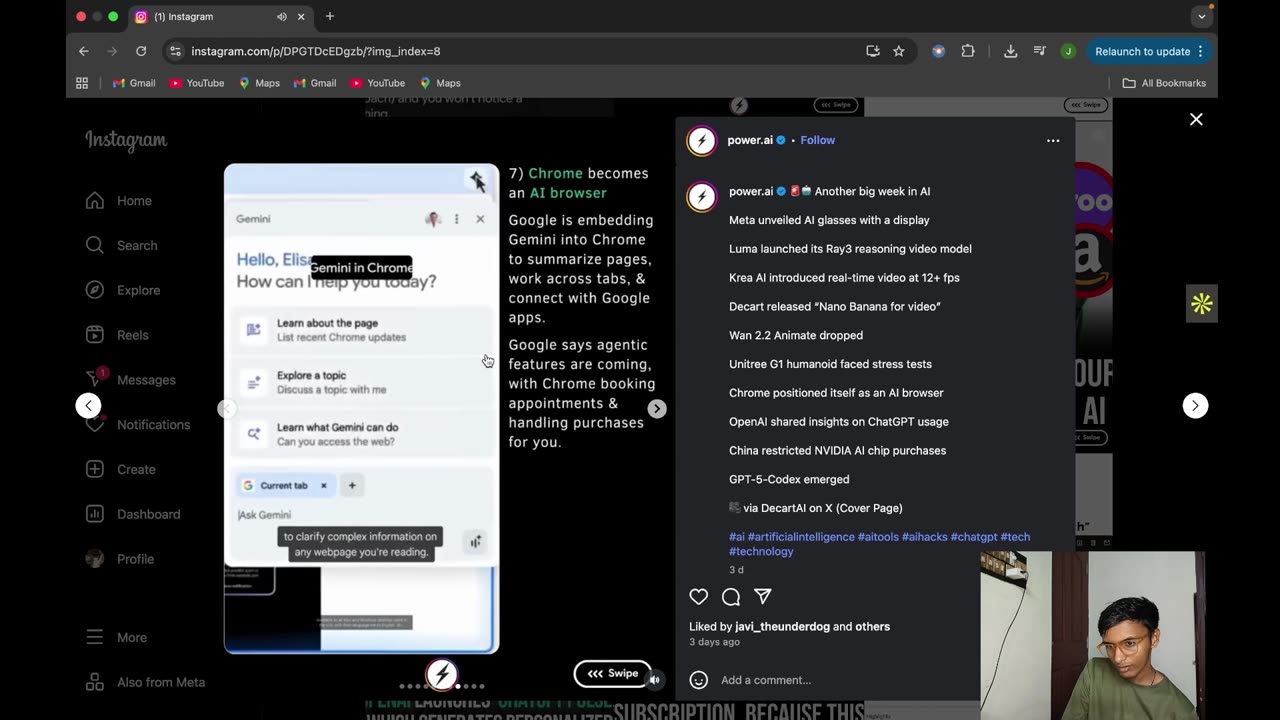1280x720 pixels.
Task: Focus the Add a comment field
Action: 766,680
